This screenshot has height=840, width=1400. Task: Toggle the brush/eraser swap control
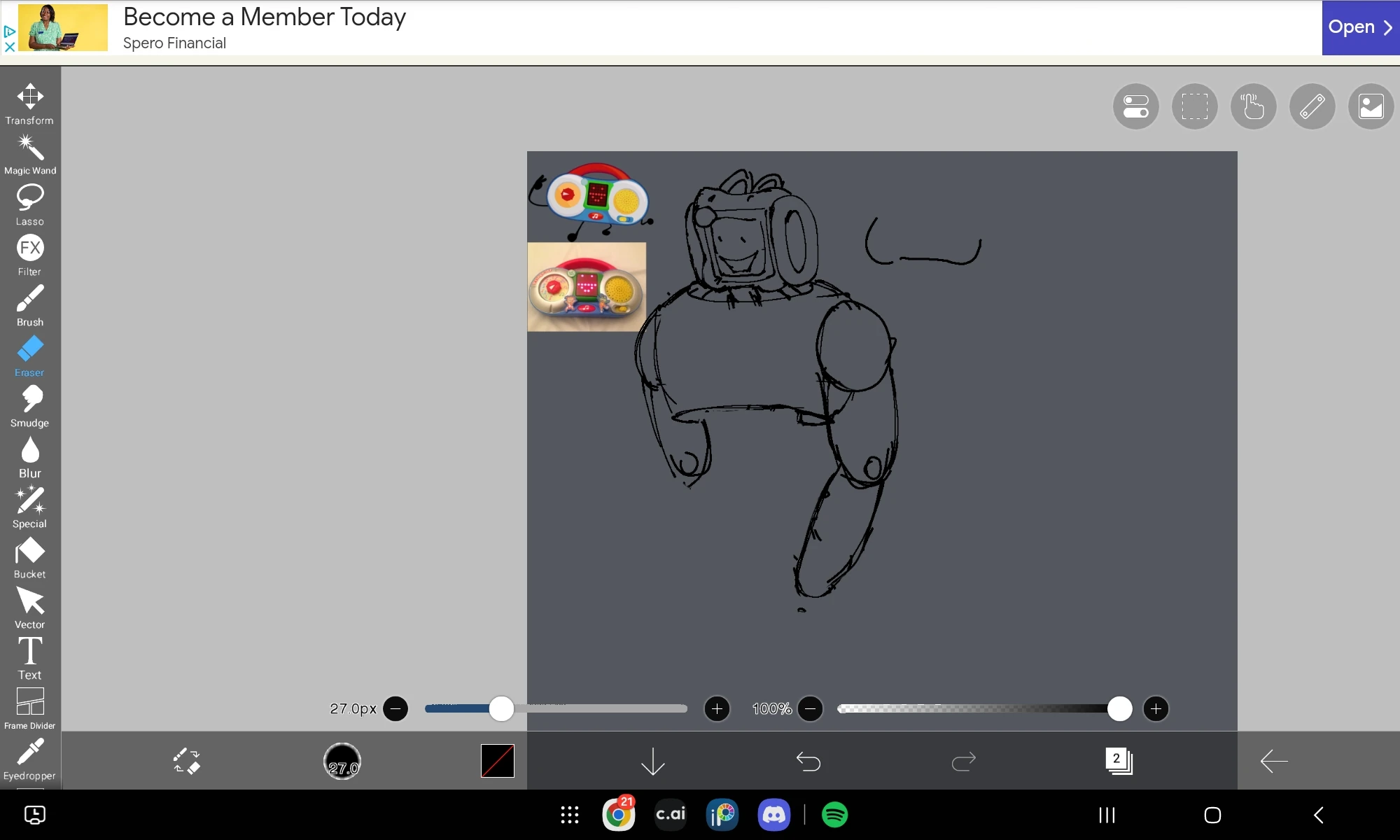point(185,761)
